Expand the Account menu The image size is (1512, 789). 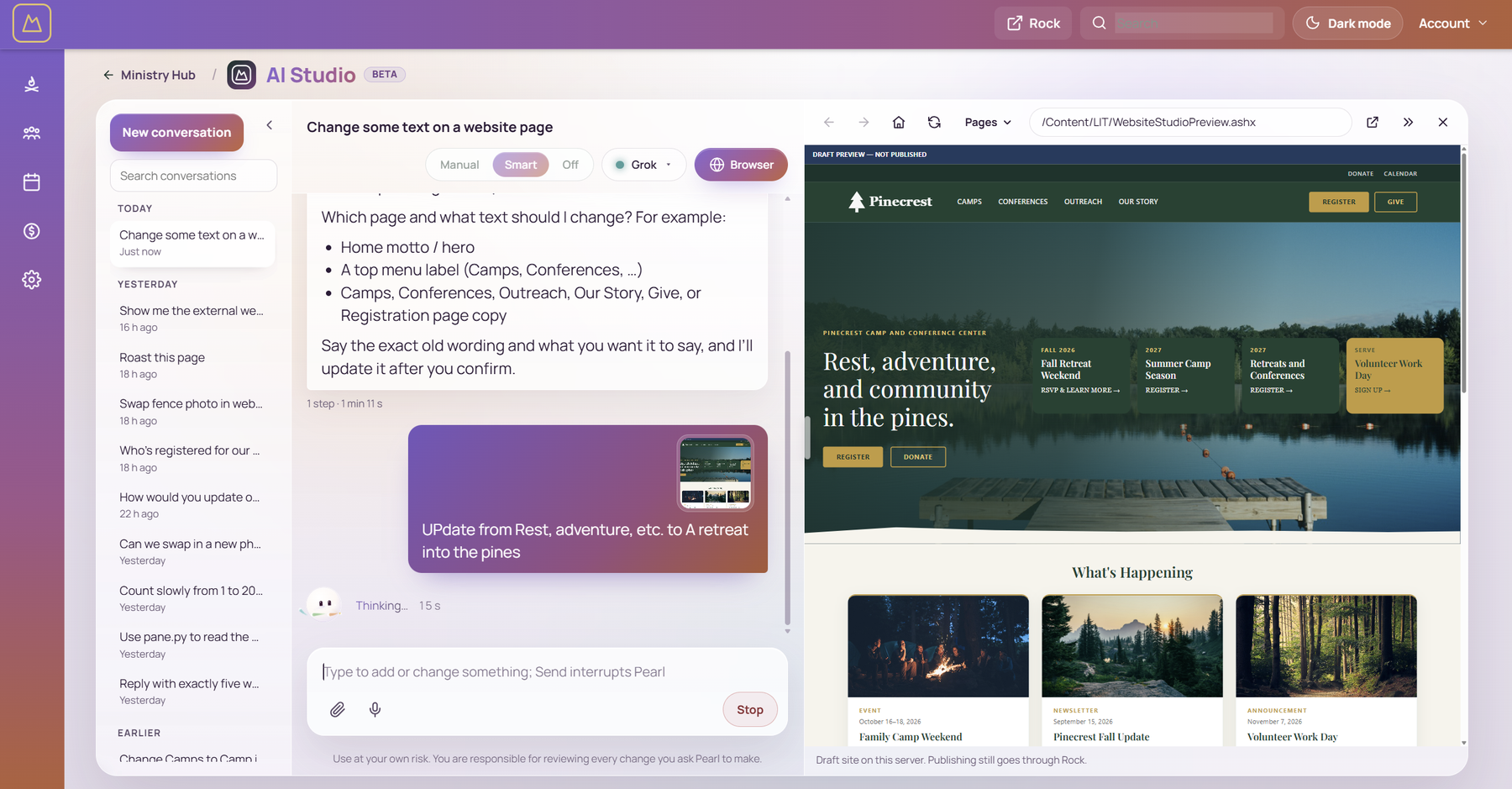(1453, 24)
